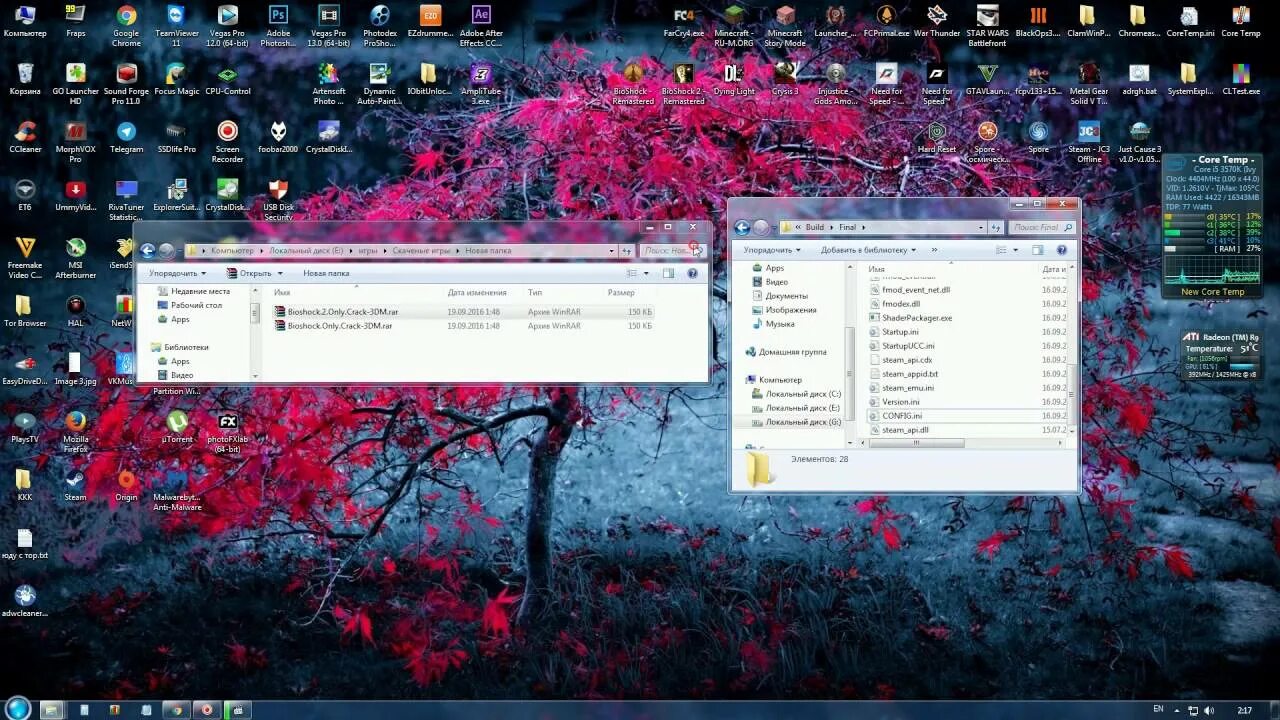Click Новая папка toolbar button
Image resolution: width=1280 pixels, height=720 pixels.
pos(326,273)
